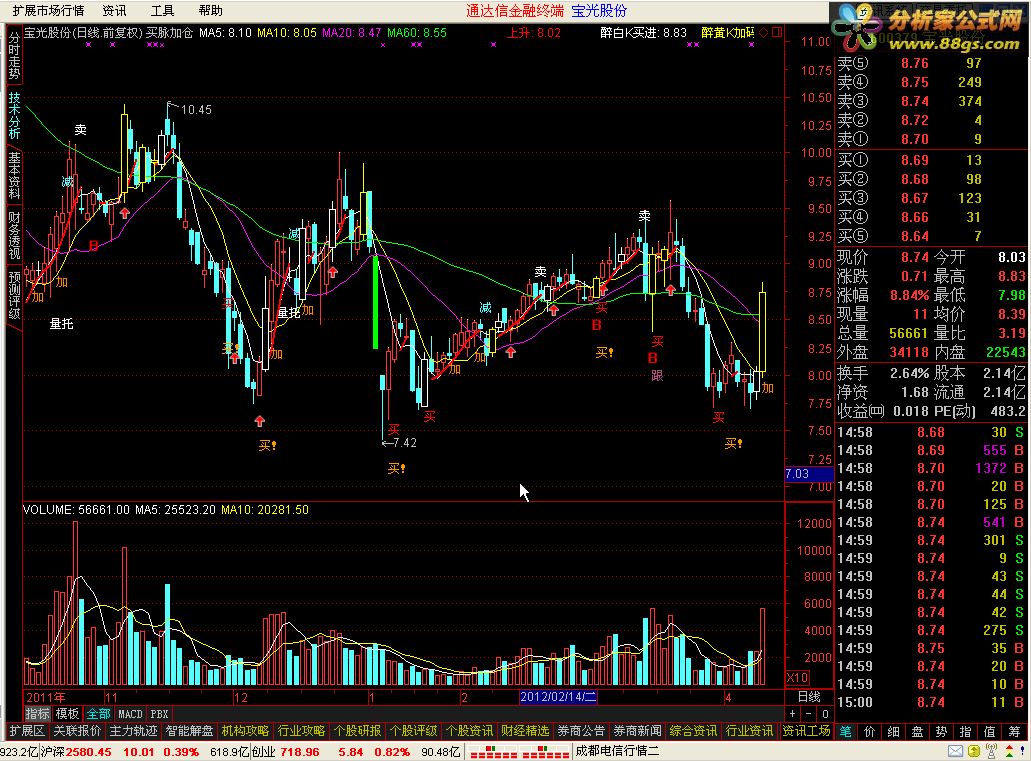The height and width of the screenshot is (761, 1031).
Task: Click the plus zoom-in button below chart
Action: coord(793,714)
